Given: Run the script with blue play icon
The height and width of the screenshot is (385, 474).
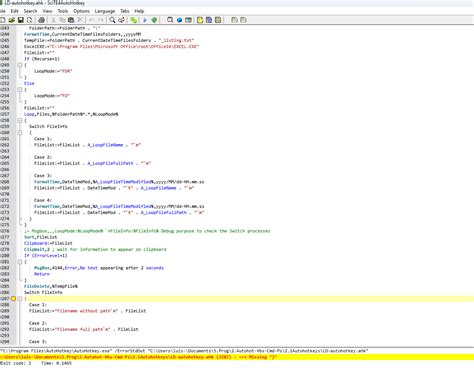Looking at the screenshot, I should pyautogui.click(x=145, y=20).
